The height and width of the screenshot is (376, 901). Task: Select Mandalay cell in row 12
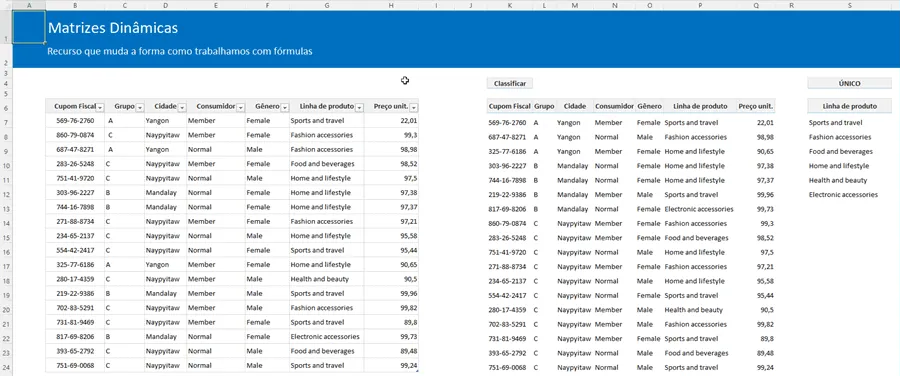[x=165, y=193]
